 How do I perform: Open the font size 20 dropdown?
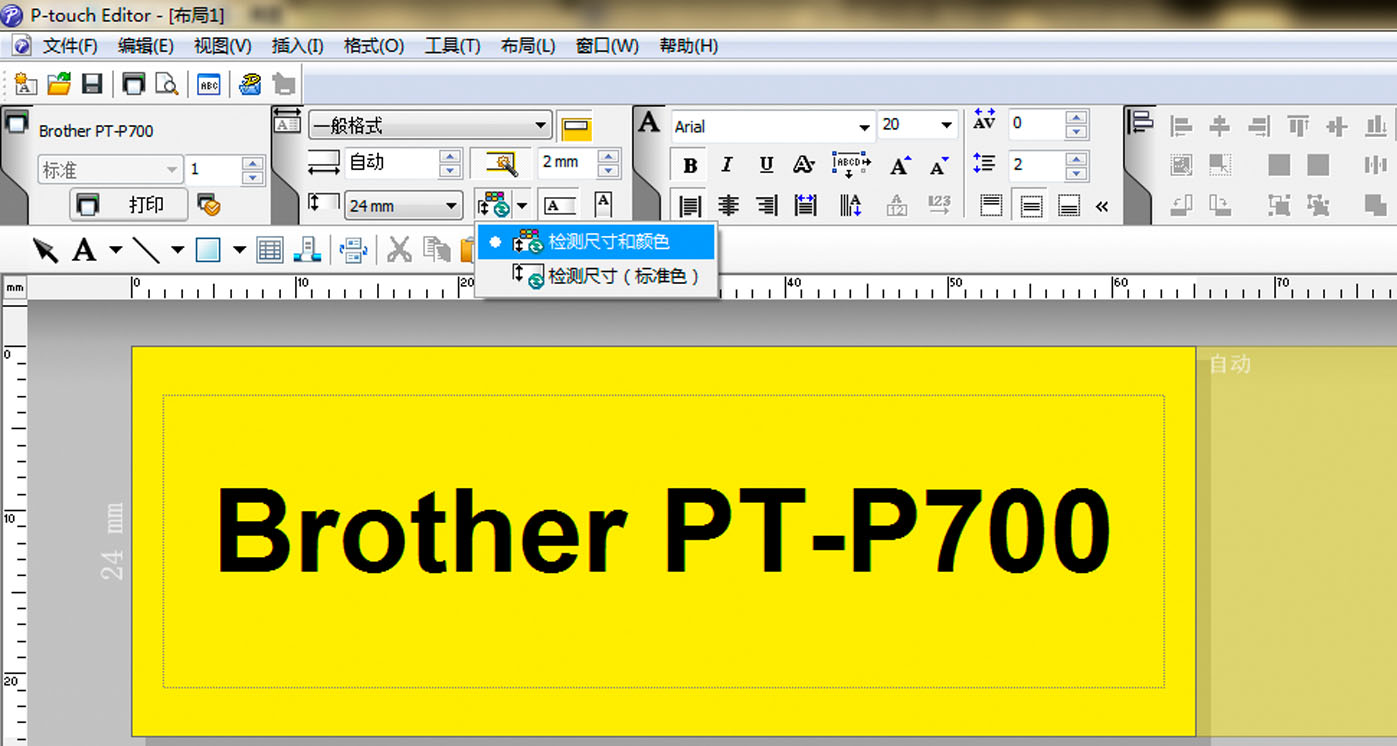click(x=918, y=125)
